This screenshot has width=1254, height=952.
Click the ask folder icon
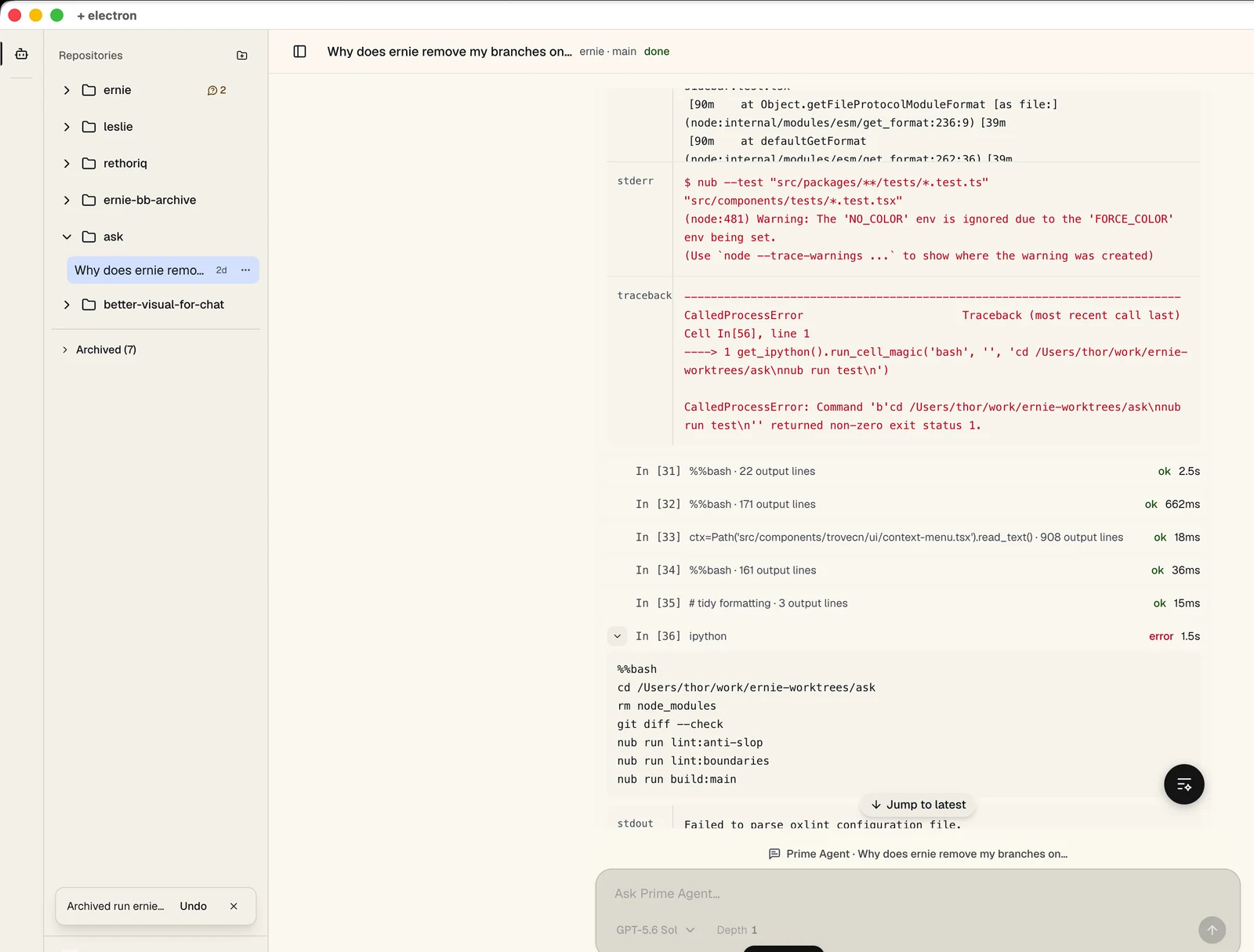pos(89,237)
